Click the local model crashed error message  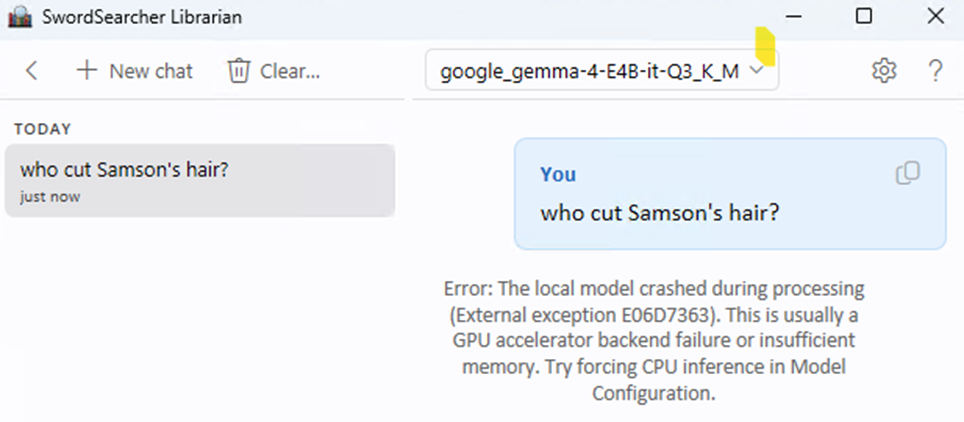(x=654, y=341)
